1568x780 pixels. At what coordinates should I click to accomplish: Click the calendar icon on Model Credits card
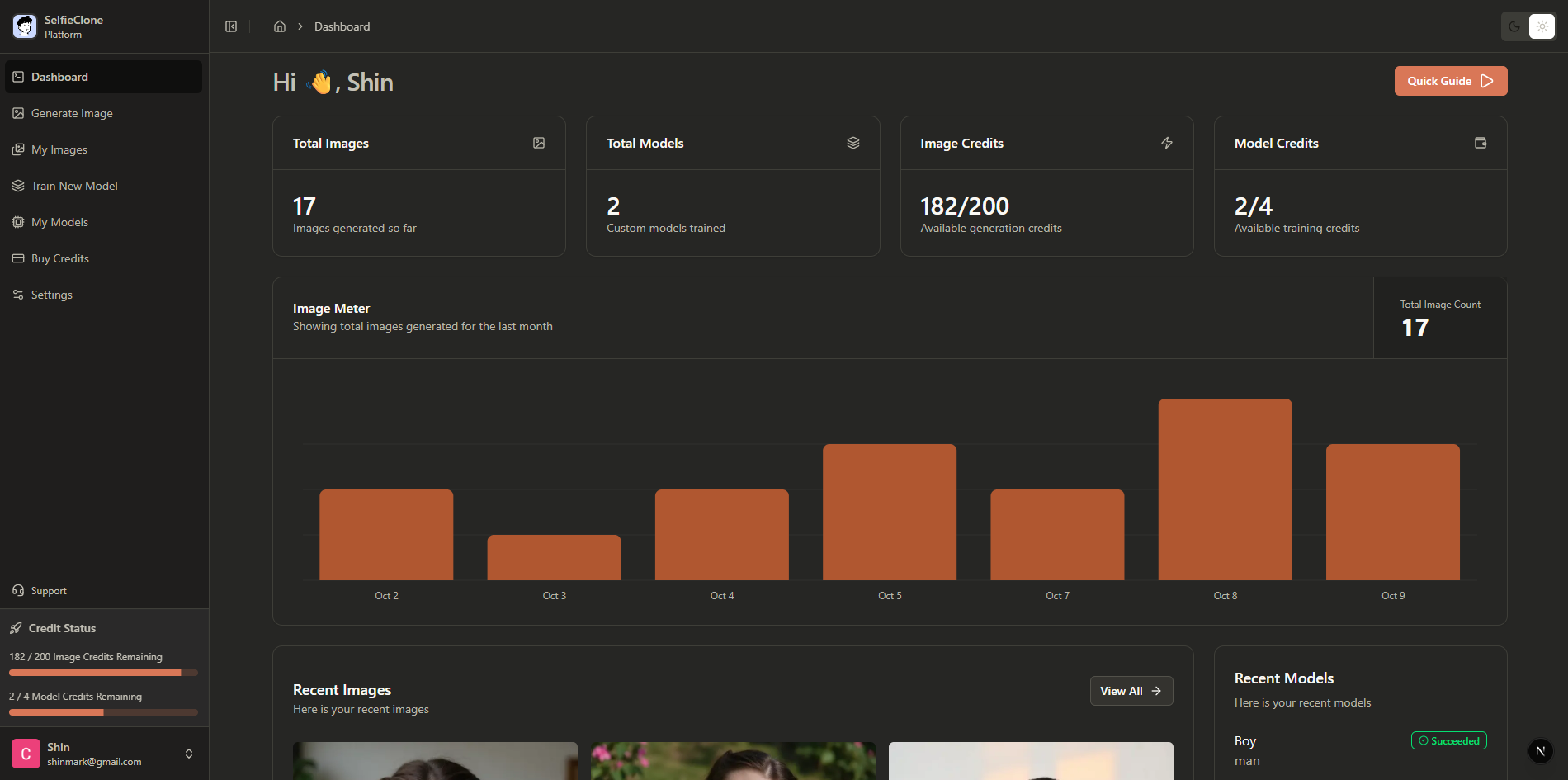pos(1480,143)
